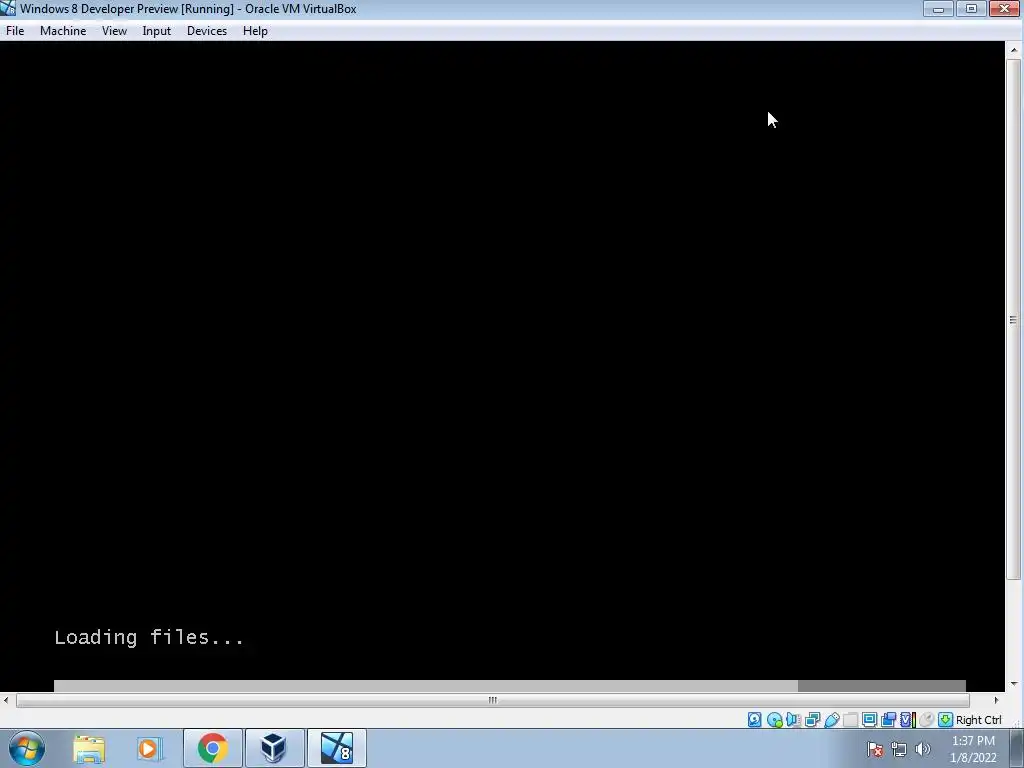Click the audio status icon
This screenshot has width=1024, height=768.
pyautogui.click(x=793, y=720)
